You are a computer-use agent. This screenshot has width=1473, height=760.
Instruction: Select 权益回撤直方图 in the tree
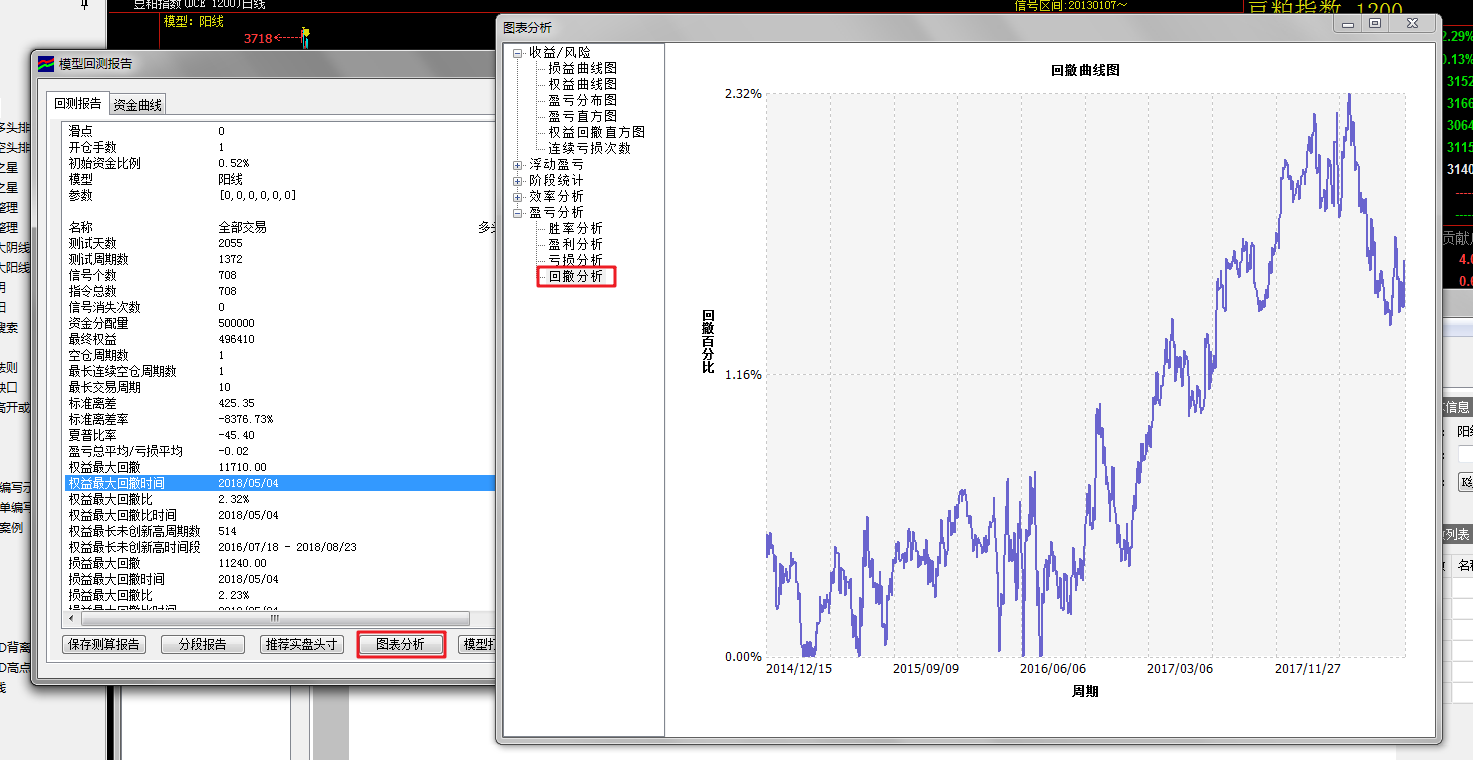(x=596, y=132)
